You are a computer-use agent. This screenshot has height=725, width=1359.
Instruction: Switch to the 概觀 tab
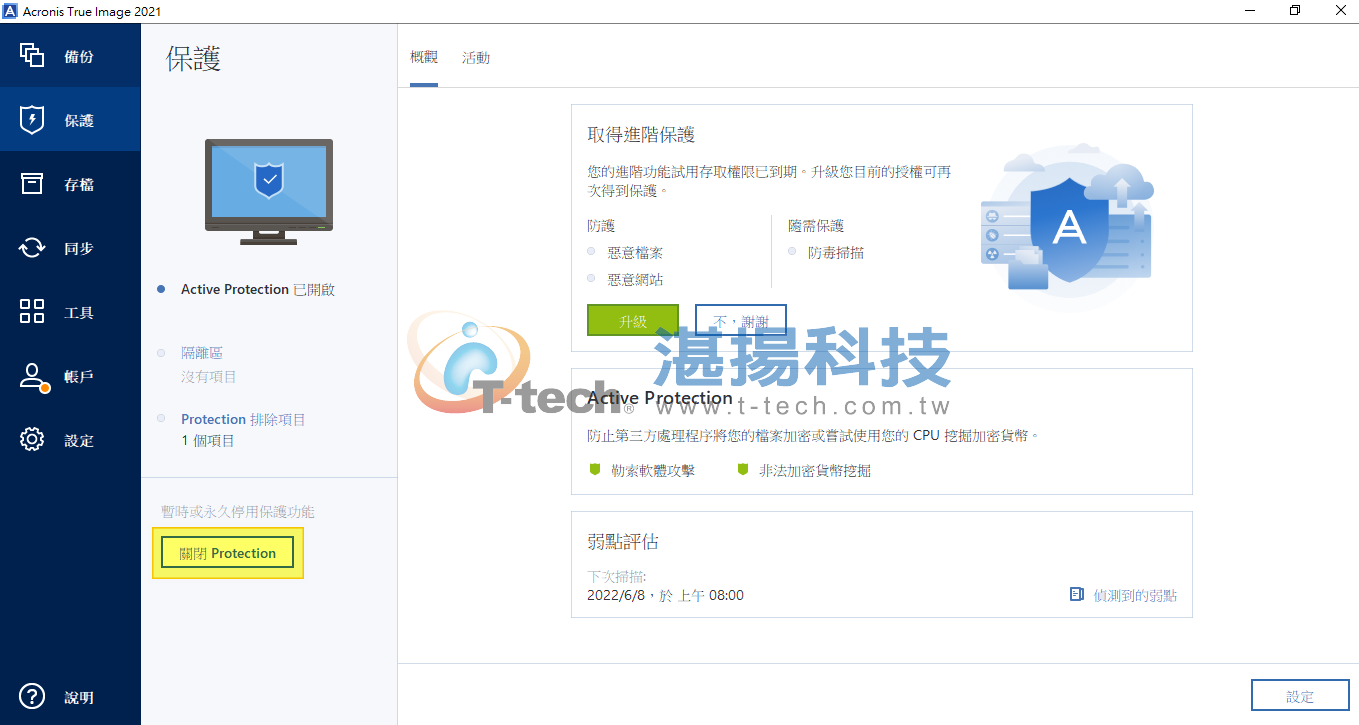424,57
